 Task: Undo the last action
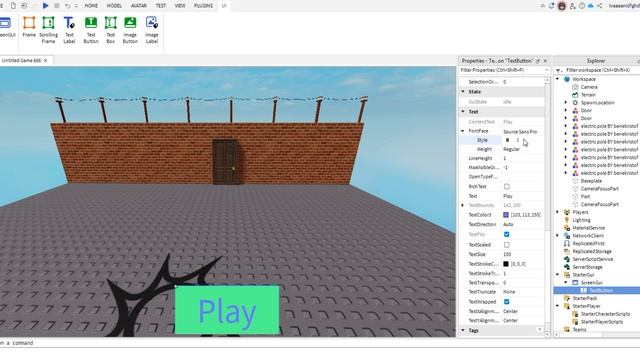[x=67, y=6]
